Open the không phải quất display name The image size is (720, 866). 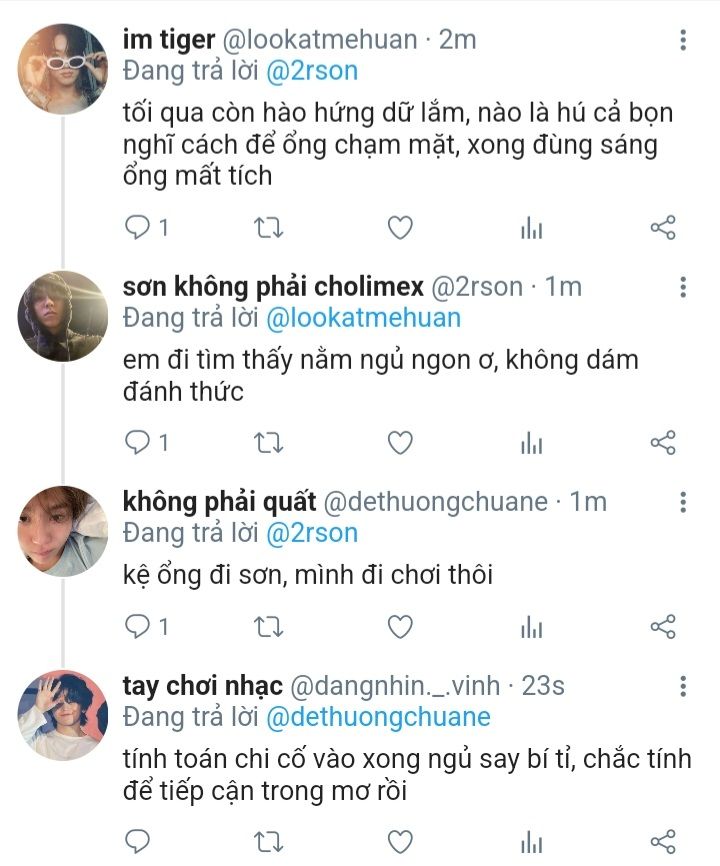[219, 501]
